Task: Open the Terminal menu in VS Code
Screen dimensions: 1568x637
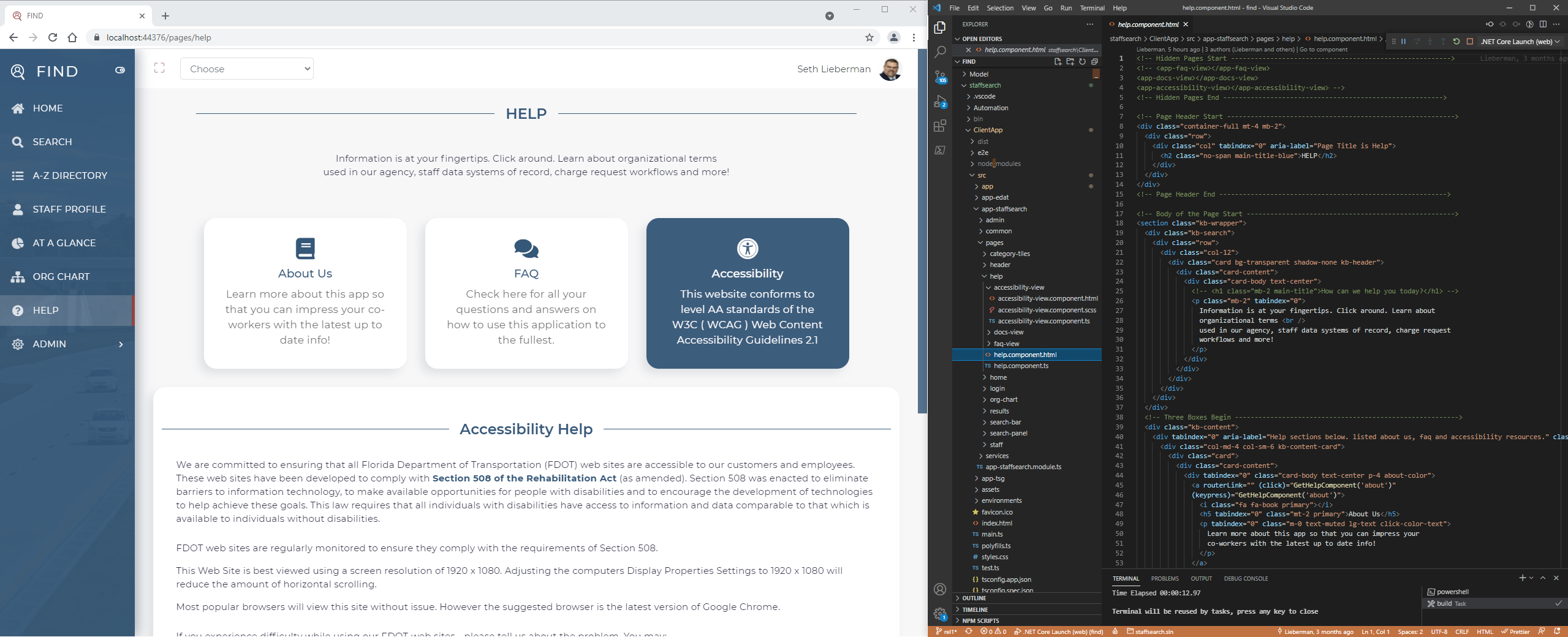Action: tap(1092, 8)
